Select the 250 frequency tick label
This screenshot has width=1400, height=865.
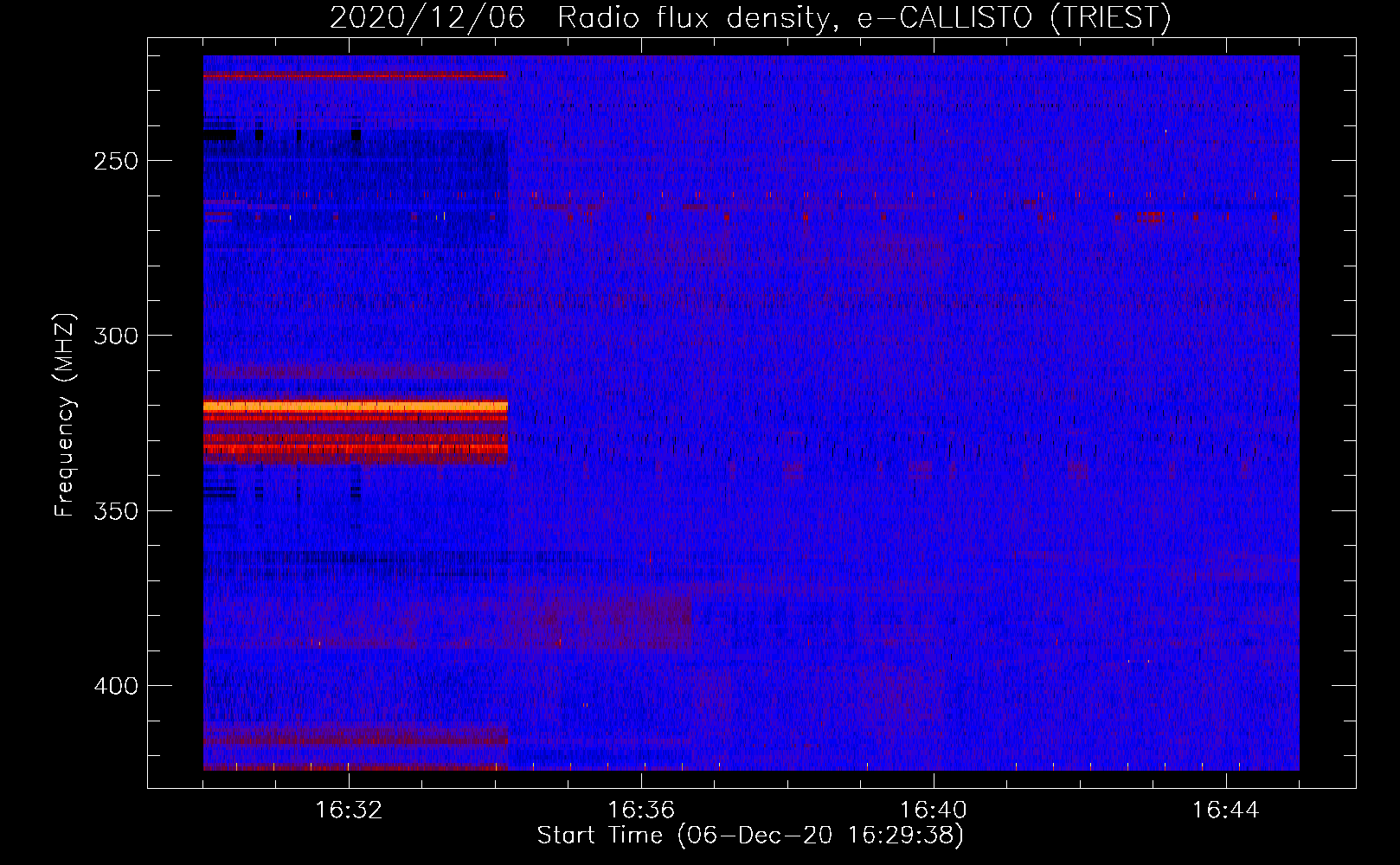point(116,161)
